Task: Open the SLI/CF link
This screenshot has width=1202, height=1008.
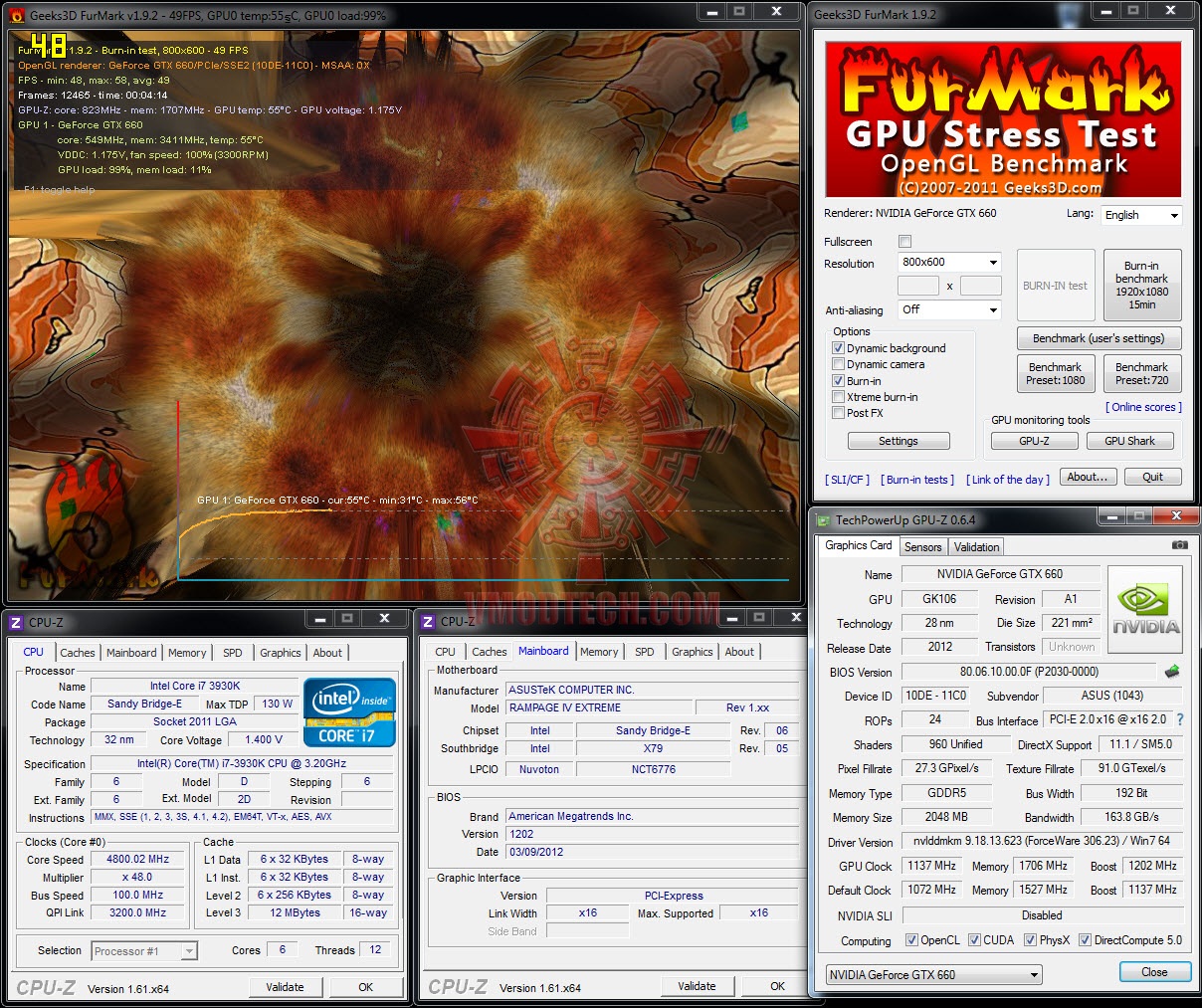Action: click(x=847, y=480)
